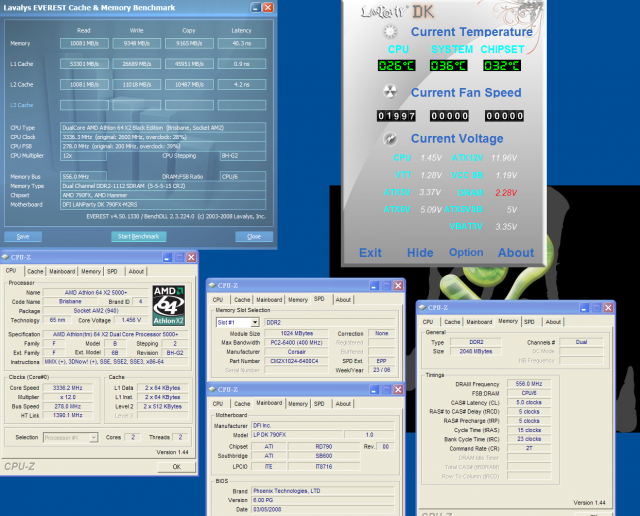Select Memory tab in CPU-Z SPD window
Screen dimensions: 640x516
298,300
